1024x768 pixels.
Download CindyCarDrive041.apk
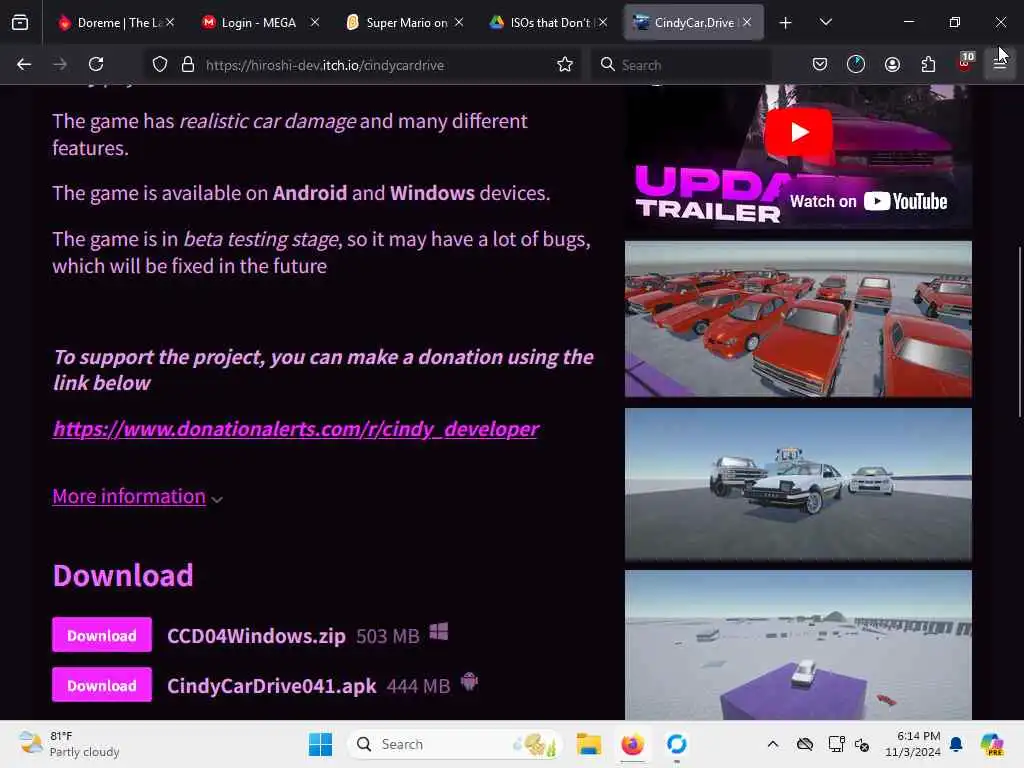coord(102,684)
